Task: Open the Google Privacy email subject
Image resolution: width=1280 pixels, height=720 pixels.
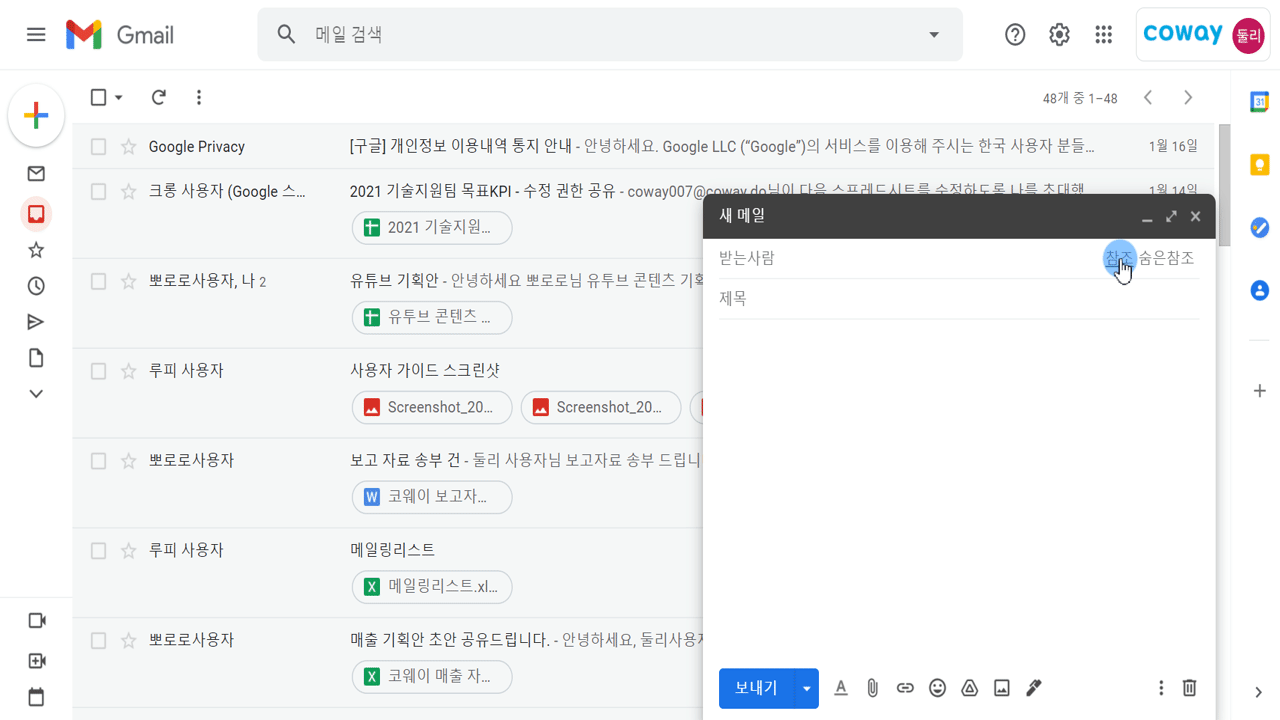Action: click(460, 147)
